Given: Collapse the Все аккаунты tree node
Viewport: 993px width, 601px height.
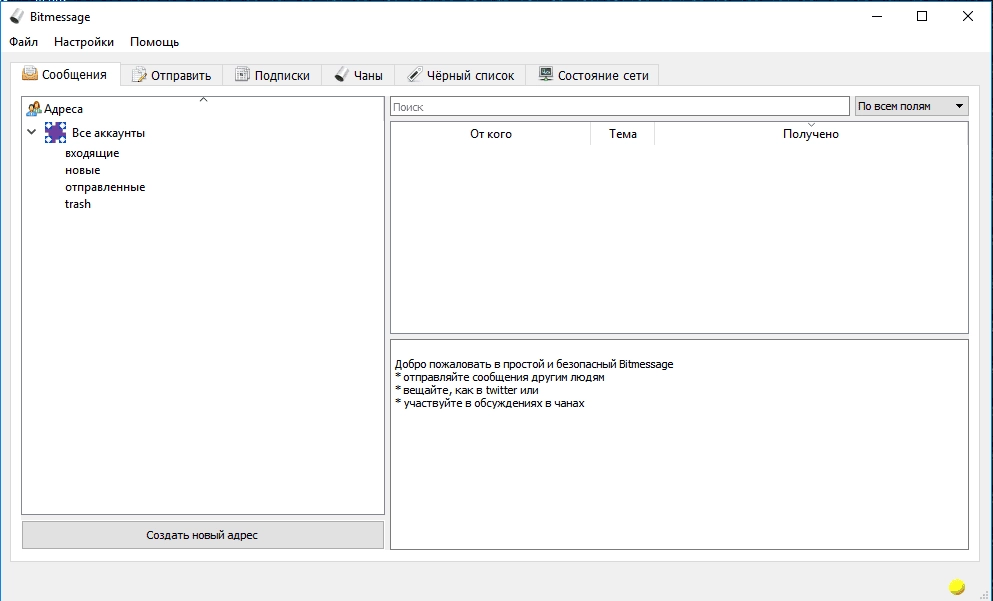Looking at the screenshot, I should pos(32,132).
